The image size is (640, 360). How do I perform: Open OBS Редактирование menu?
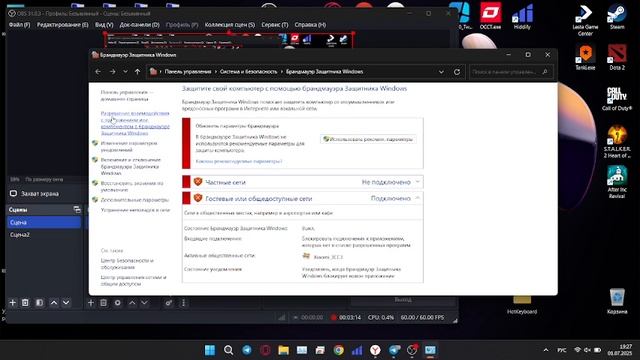coord(62,24)
